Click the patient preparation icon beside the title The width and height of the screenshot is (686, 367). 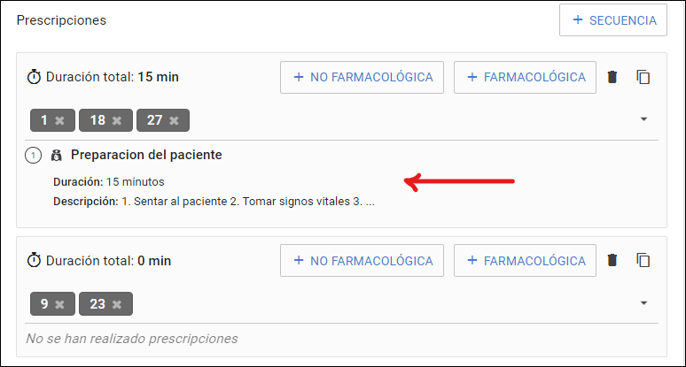56,155
